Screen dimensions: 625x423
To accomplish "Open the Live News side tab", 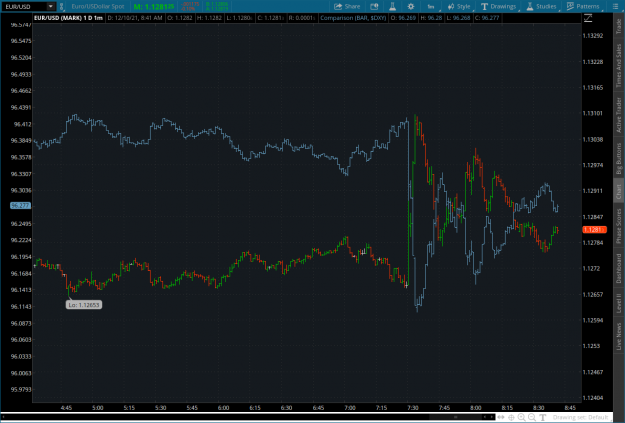I will click(619, 336).
